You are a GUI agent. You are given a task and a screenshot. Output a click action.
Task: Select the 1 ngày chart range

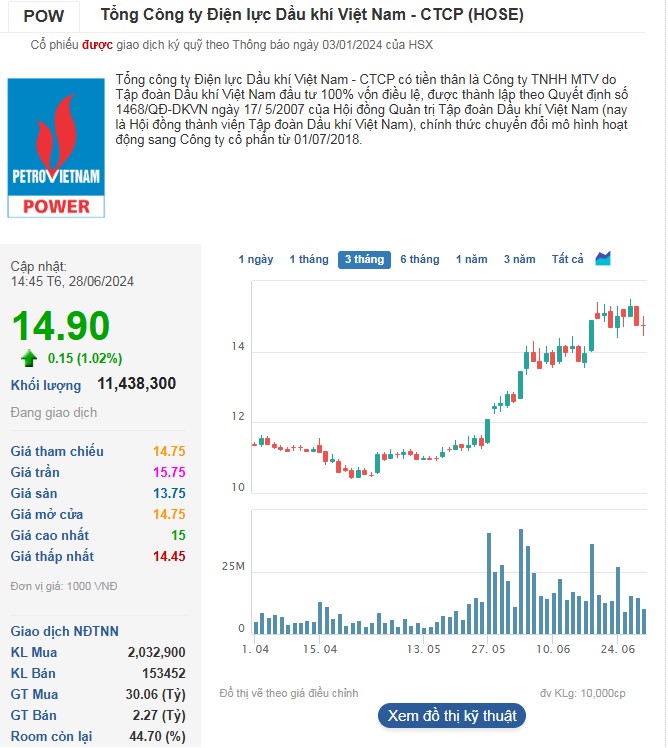tap(256, 259)
